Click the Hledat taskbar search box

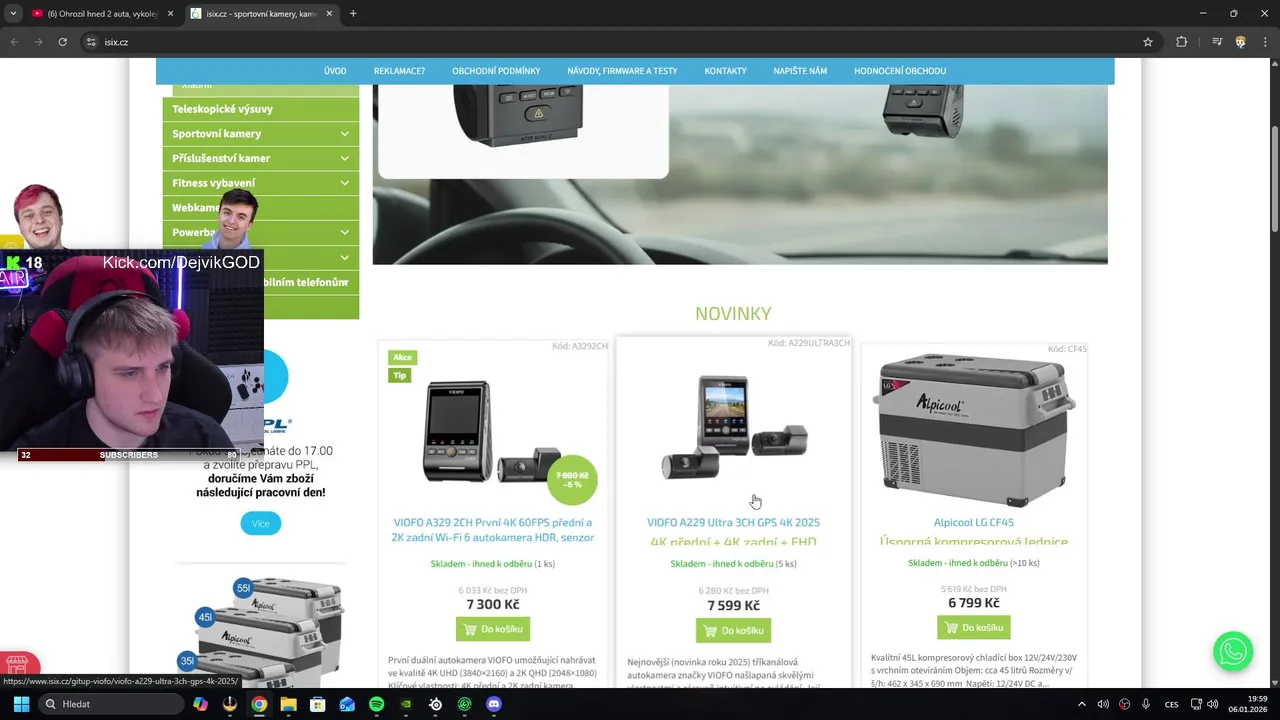click(x=109, y=704)
